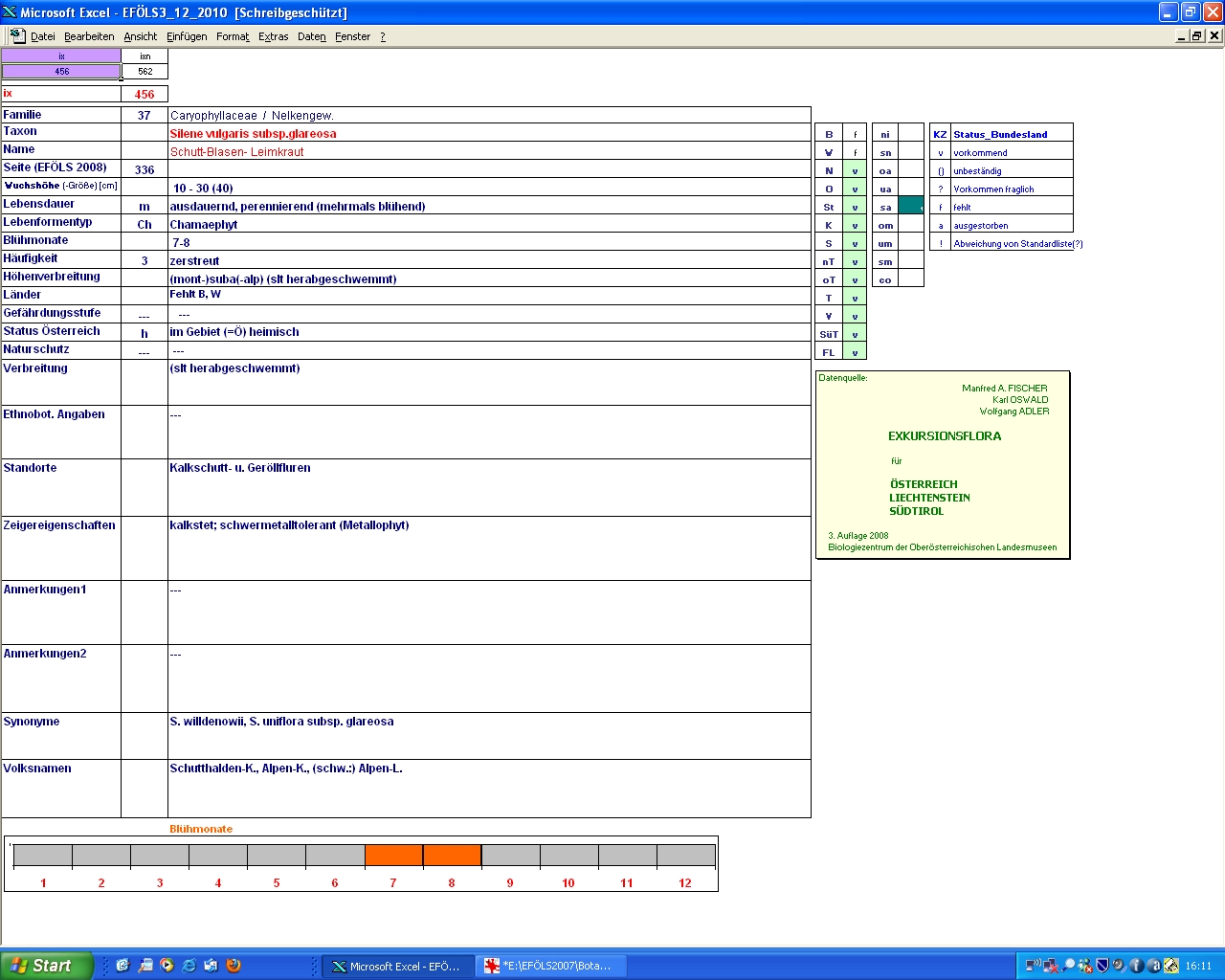
Task: Select the cell showing 562
Action: (145, 71)
